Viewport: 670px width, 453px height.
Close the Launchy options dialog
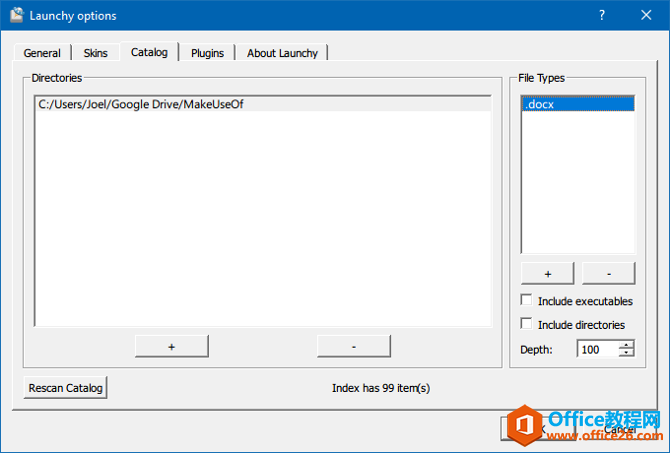647,16
